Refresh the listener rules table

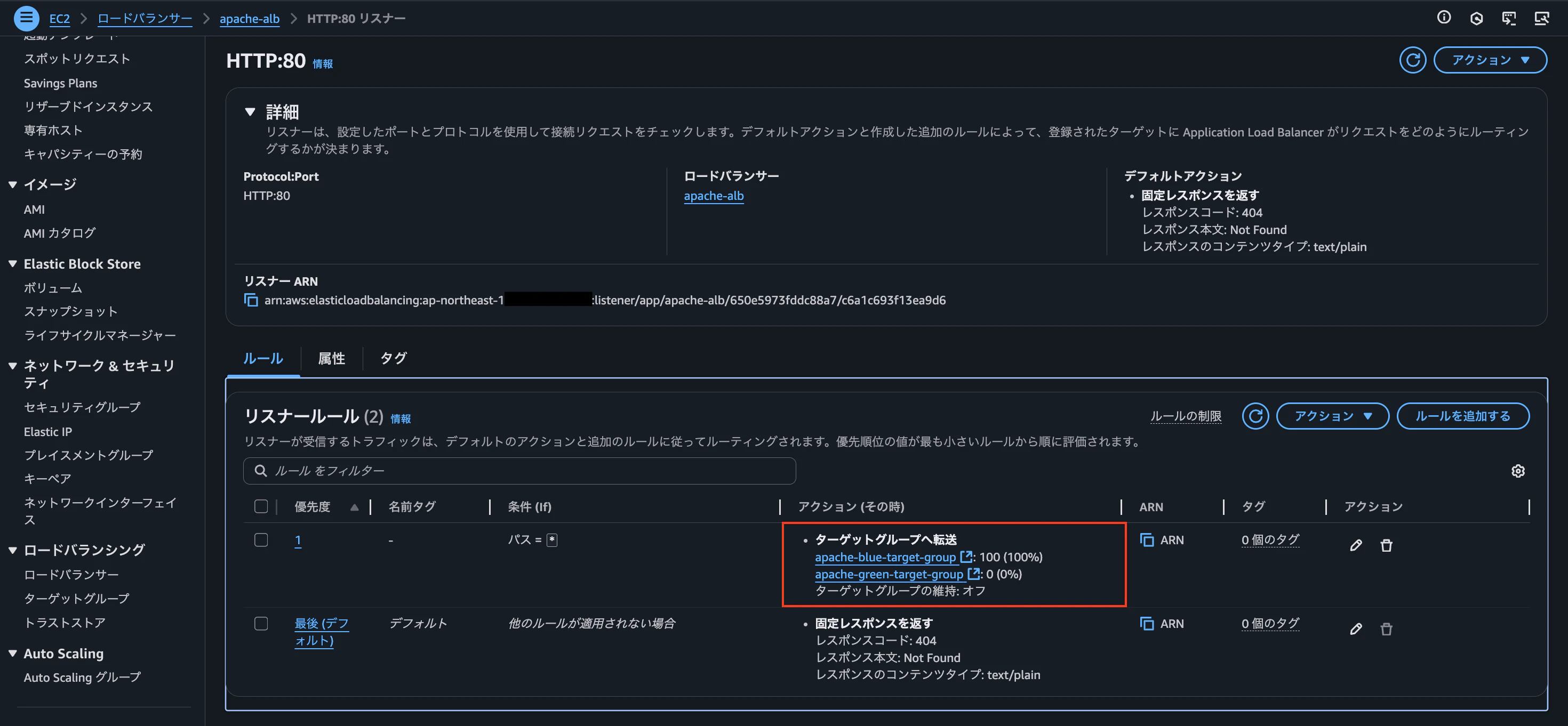[1255, 416]
